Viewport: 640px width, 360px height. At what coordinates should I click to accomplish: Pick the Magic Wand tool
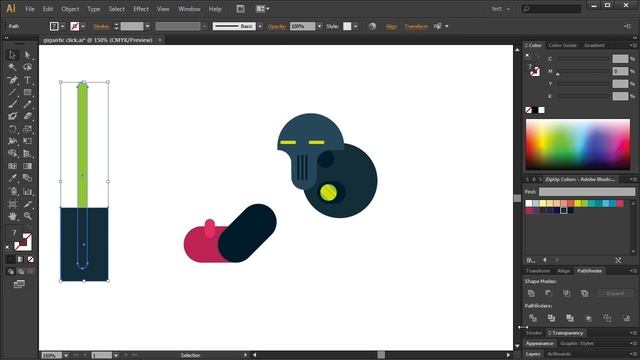click(12, 67)
